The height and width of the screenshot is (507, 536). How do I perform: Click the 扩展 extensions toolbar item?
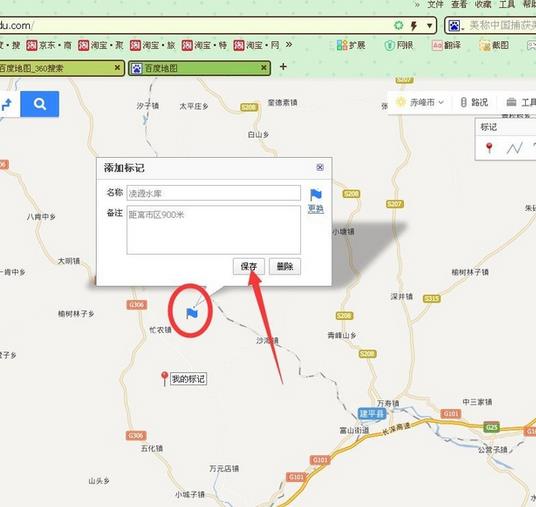click(351, 45)
